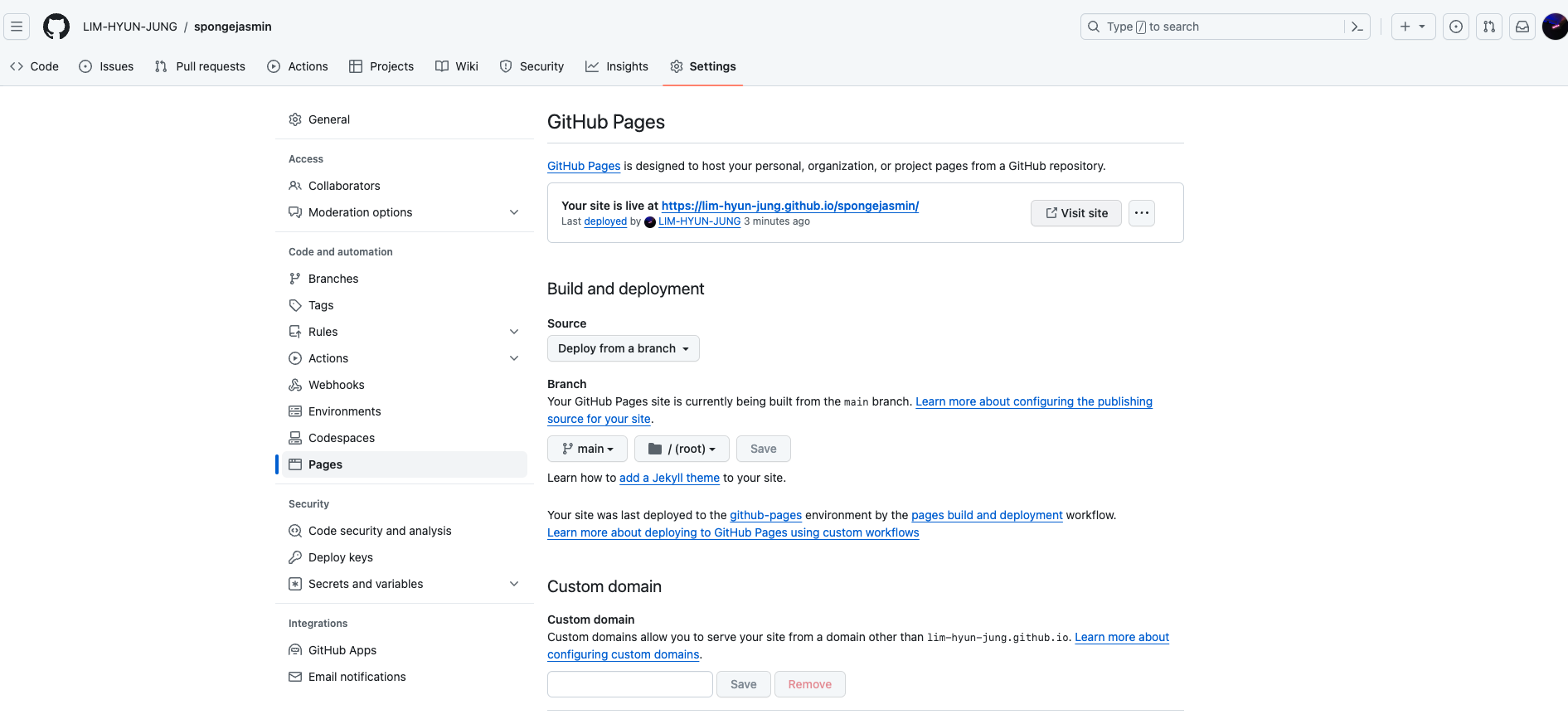This screenshot has height=724, width=1568.
Task: Open the github-pages environment link
Action: click(765, 515)
